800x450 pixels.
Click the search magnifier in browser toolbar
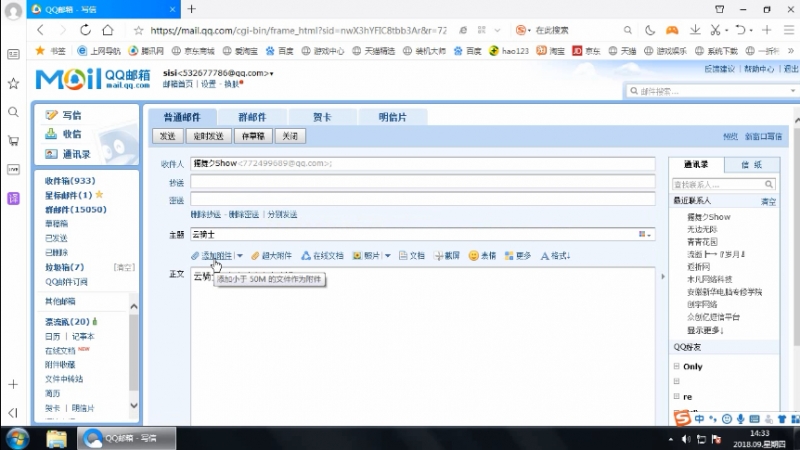(628, 30)
